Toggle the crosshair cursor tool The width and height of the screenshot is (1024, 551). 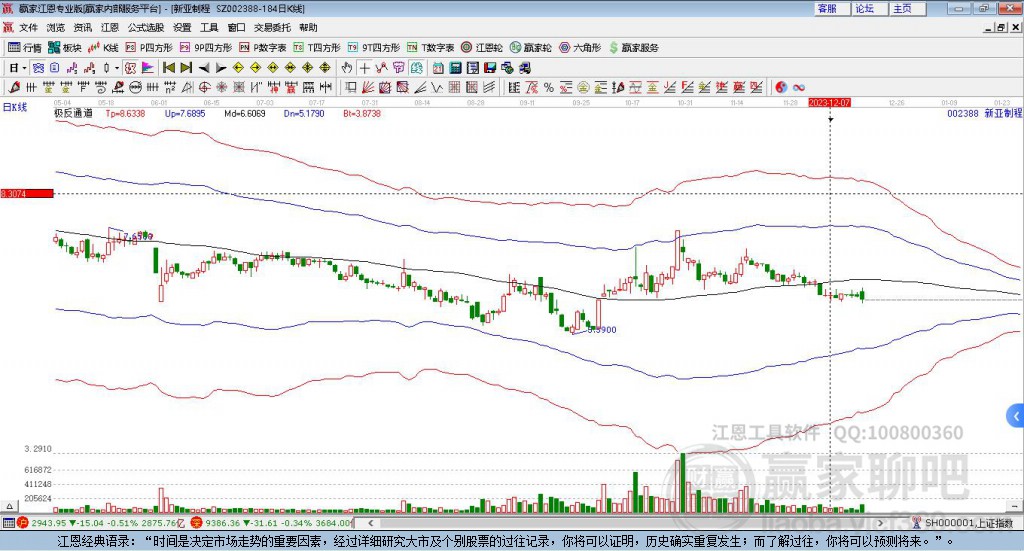(x=364, y=68)
